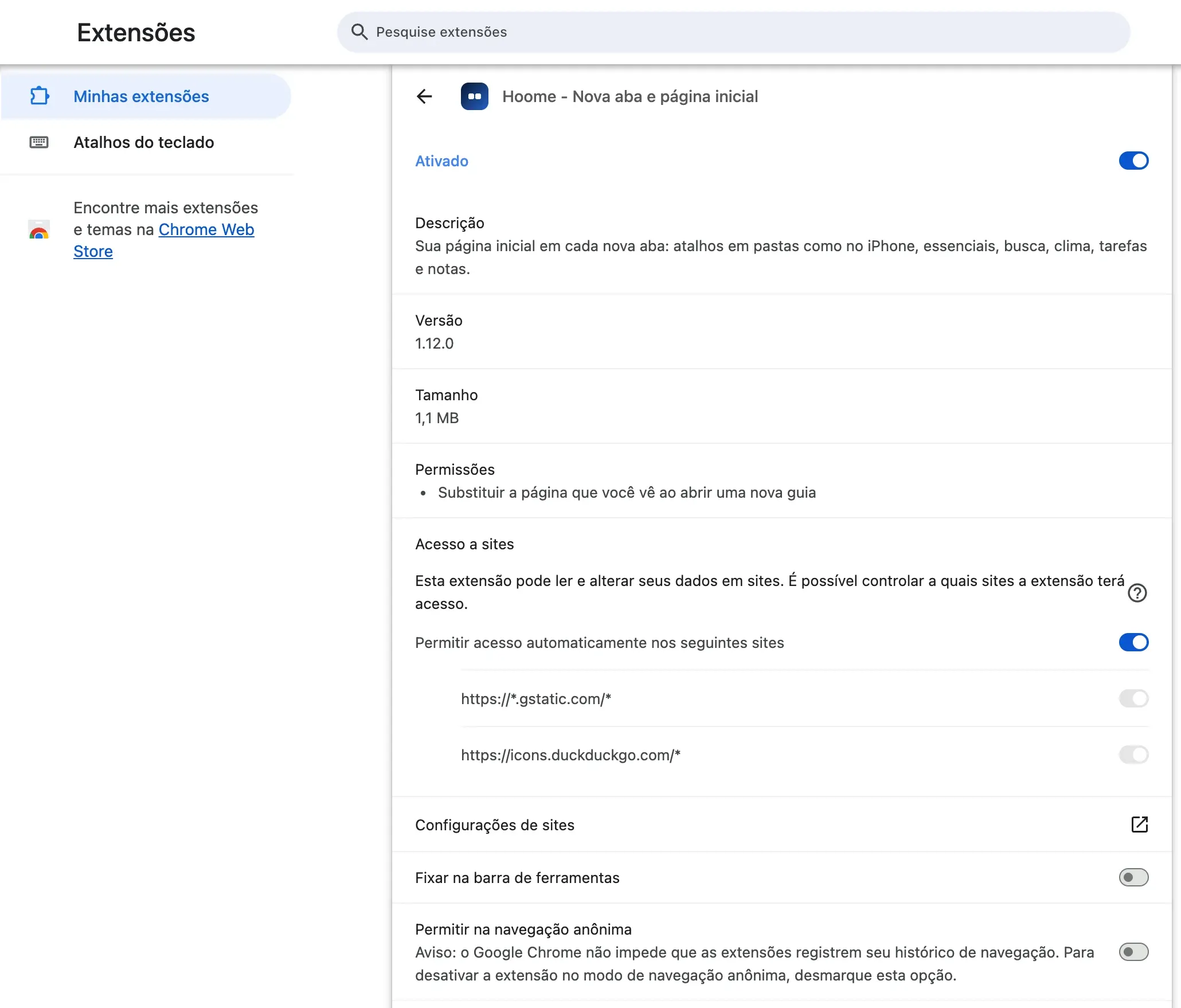Select Minhas extensões in the sidebar
Screen dimensions: 1181x1008
coord(146,96)
